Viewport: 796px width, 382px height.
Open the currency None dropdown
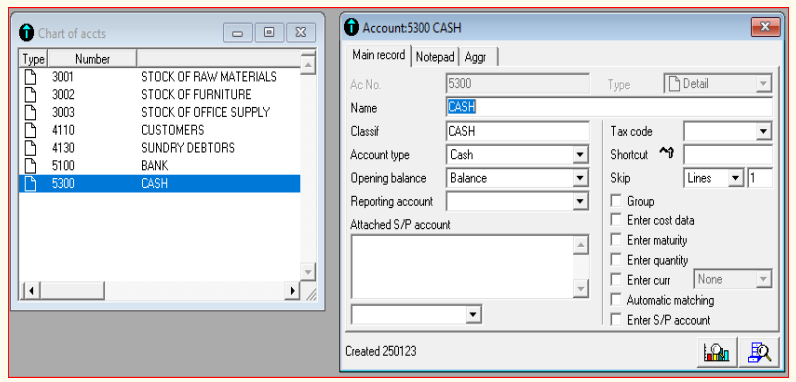763,279
